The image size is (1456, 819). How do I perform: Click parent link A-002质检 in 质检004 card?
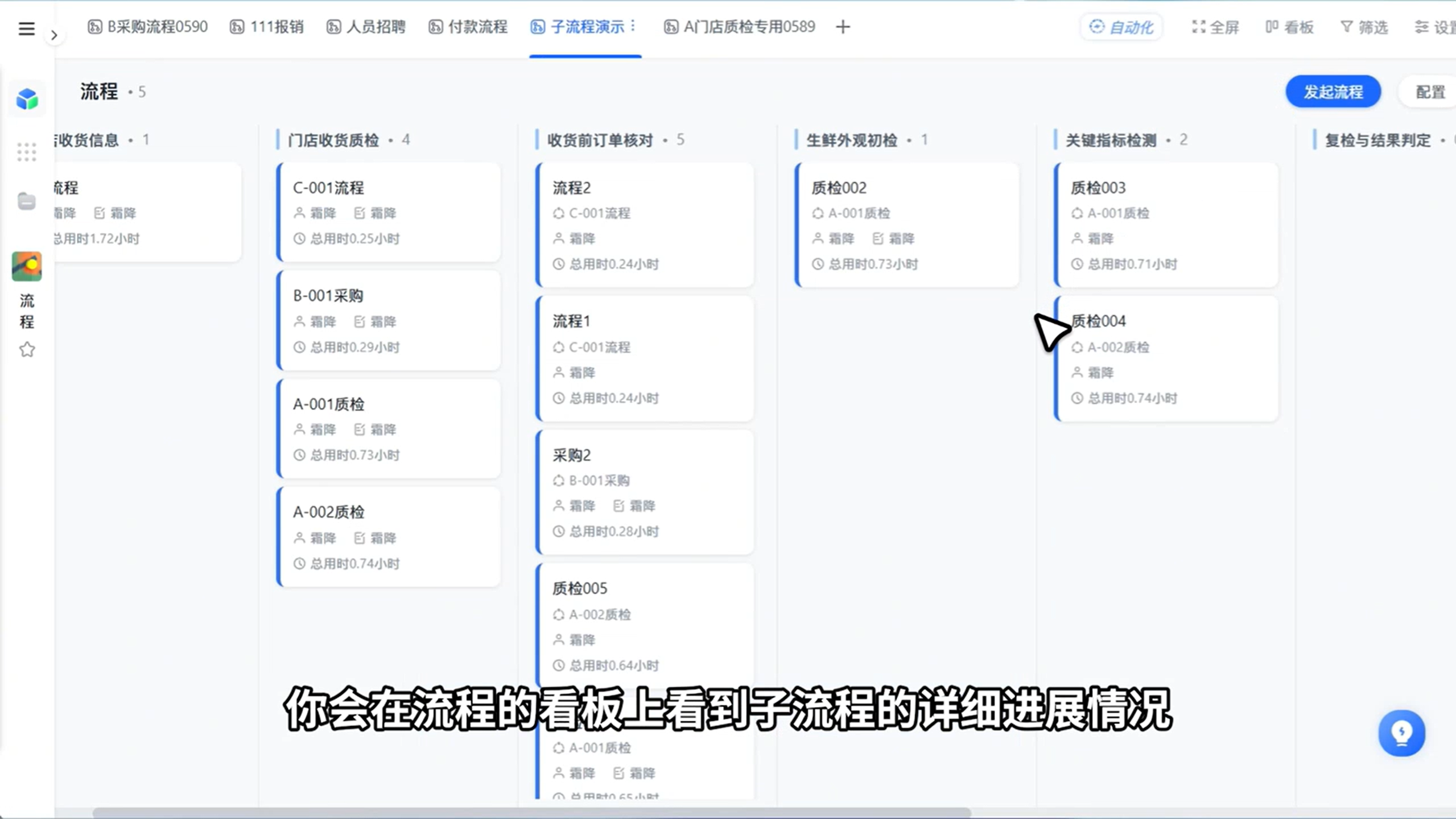click(1119, 347)
